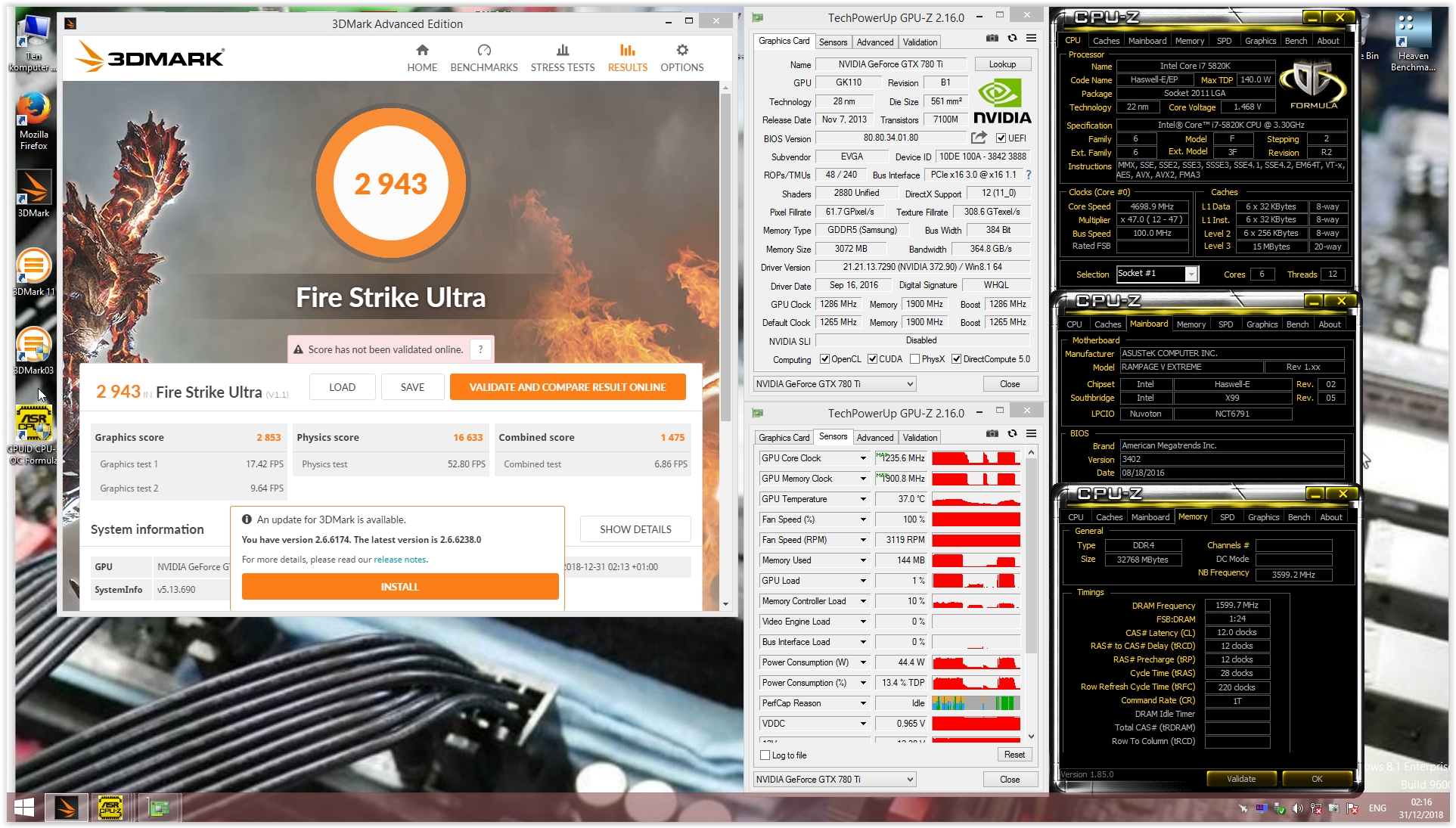Expand the Fan Speed (RPM) sensor dropdown
The width and height of the screenshot is (1456, 828).
[863, 540]
